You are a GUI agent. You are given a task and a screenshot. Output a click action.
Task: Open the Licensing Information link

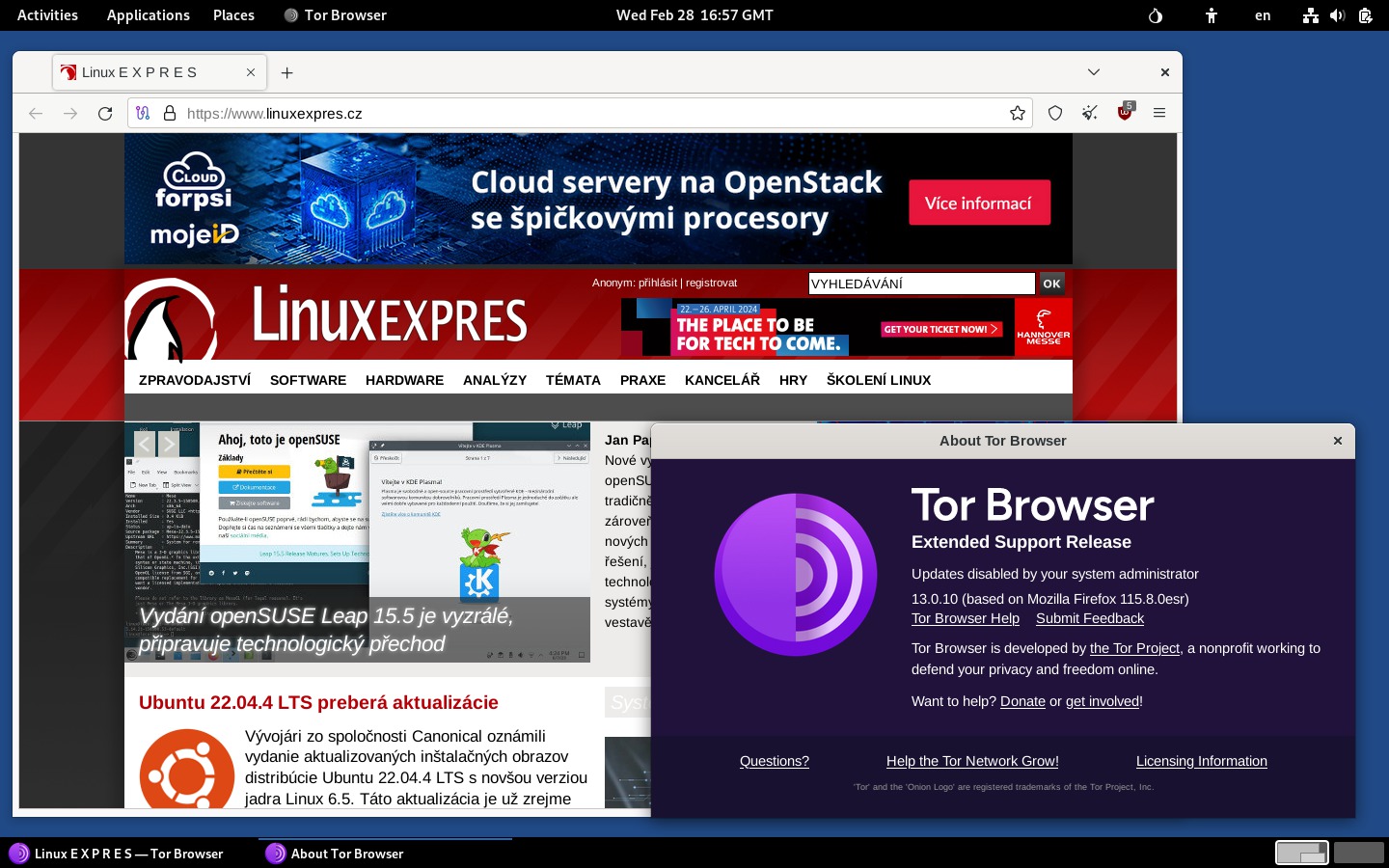(1202, 762)
